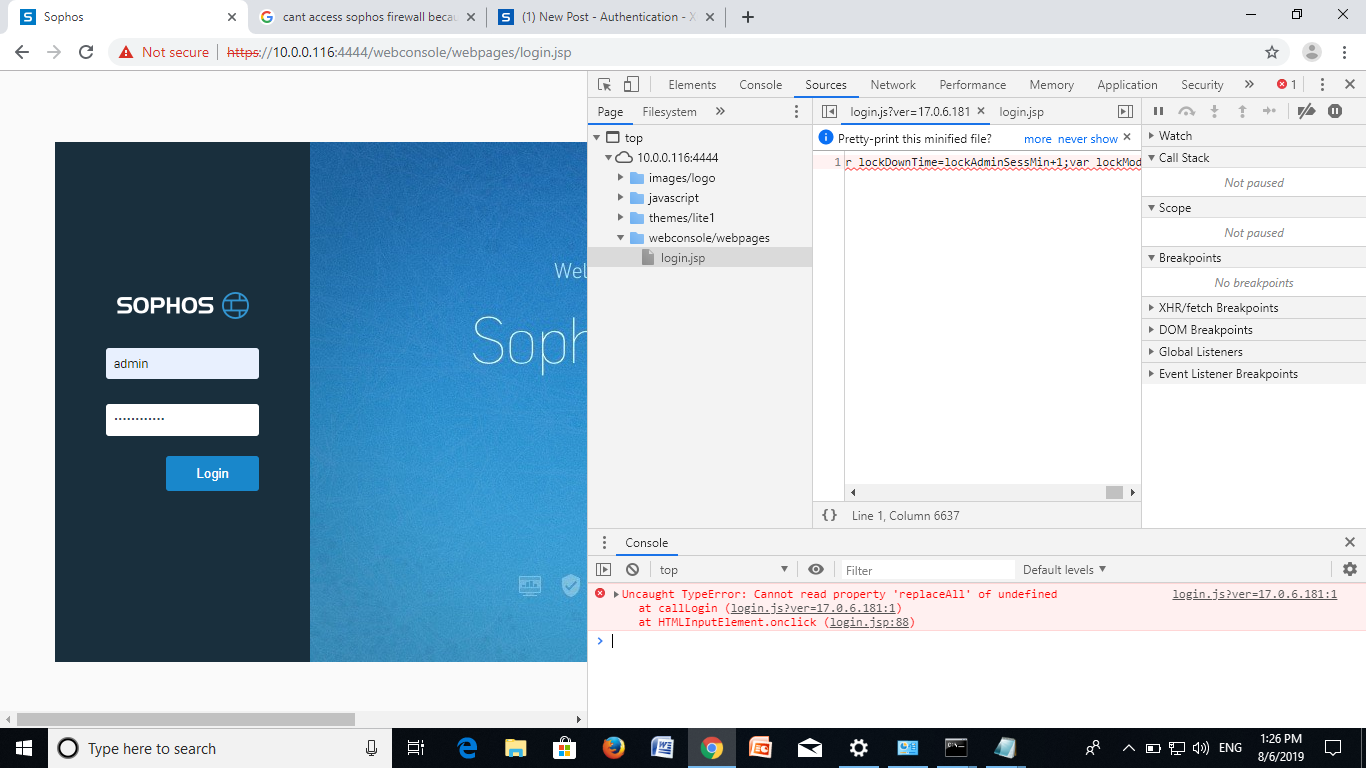The width and height of the screenshot is (1366, 768).
Task: Open the Filesystem tab
Action: [x=669, y=112]
